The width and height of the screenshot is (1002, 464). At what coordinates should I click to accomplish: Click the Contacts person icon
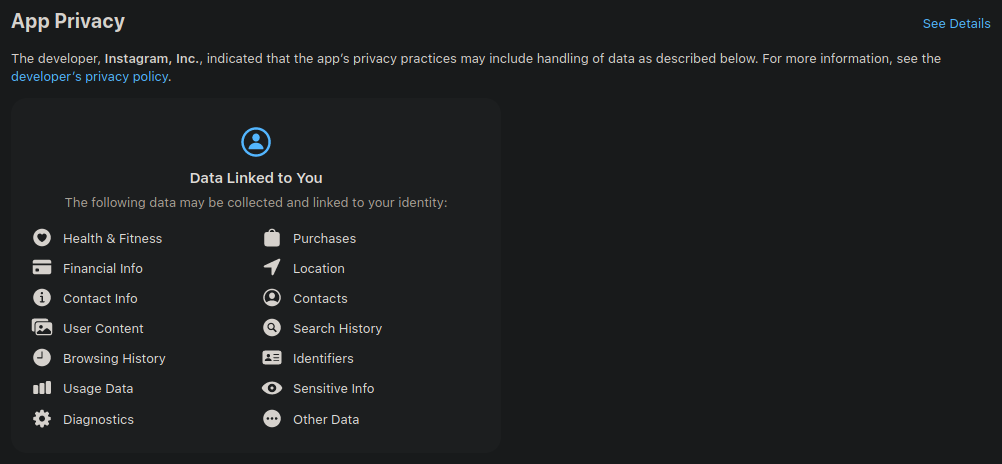[271, 298]
